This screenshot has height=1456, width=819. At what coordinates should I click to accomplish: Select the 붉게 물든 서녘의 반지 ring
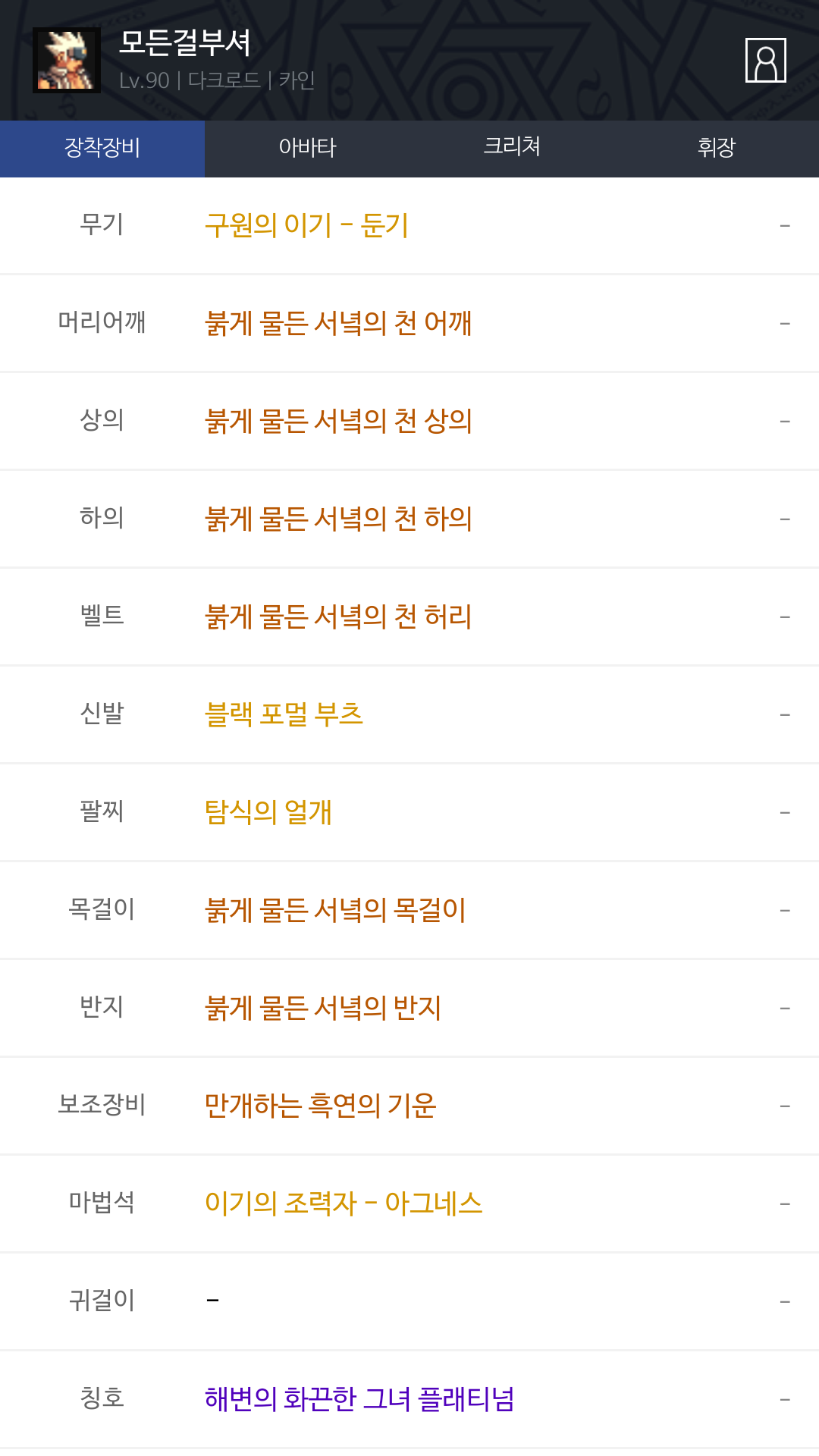tap(323, 1008)
